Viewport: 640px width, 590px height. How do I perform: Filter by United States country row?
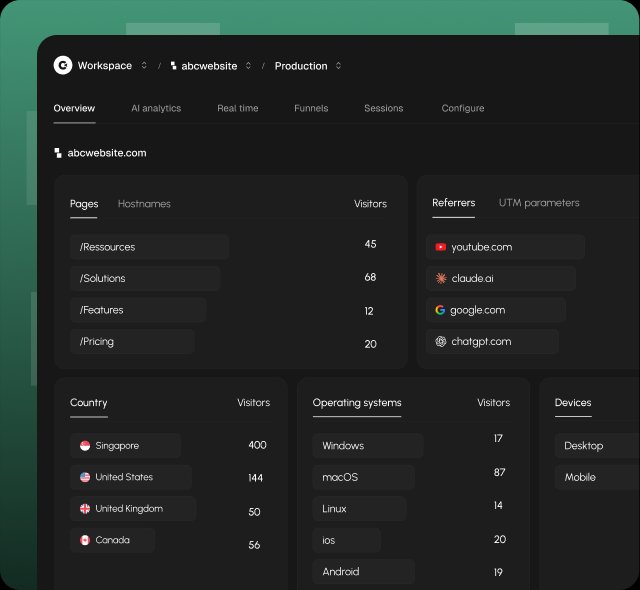pyautogui.click(x=131, y=477)
